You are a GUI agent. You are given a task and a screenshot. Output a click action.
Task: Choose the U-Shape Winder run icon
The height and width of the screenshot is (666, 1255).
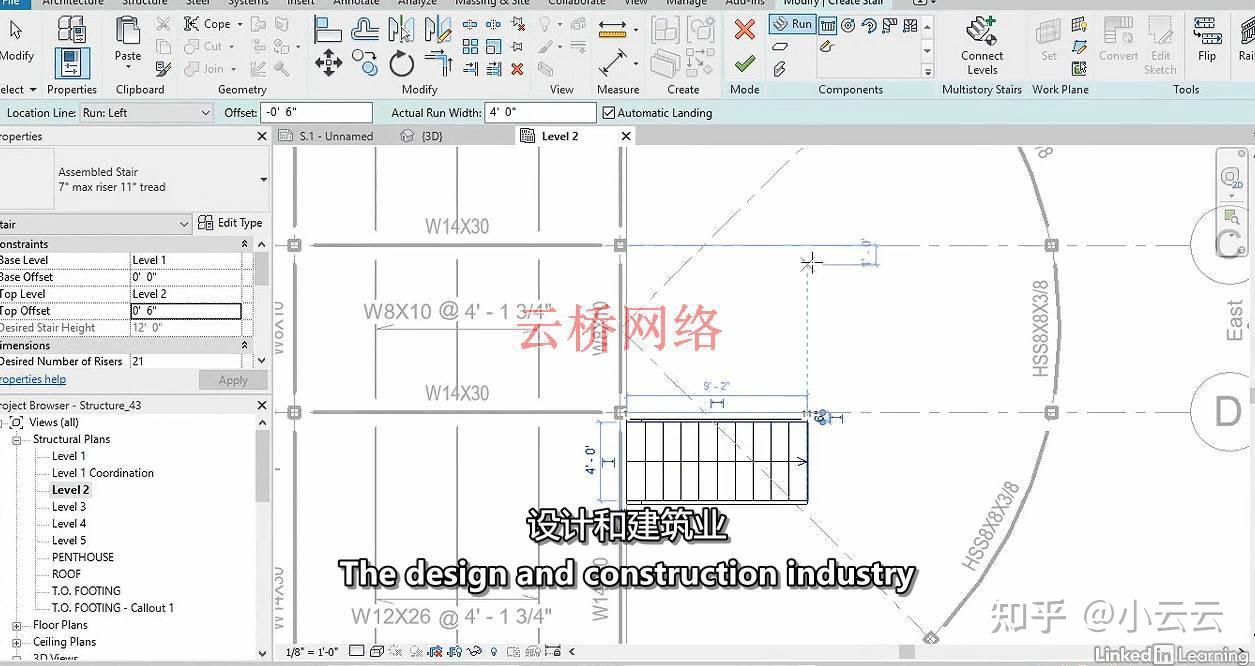(908, 25)
